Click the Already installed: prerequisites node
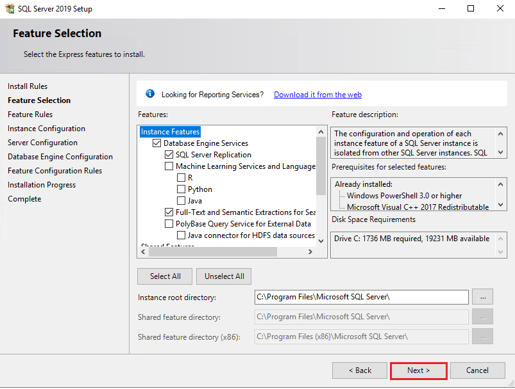The width and height of the screenshot is (515, 389). (364, 184)
